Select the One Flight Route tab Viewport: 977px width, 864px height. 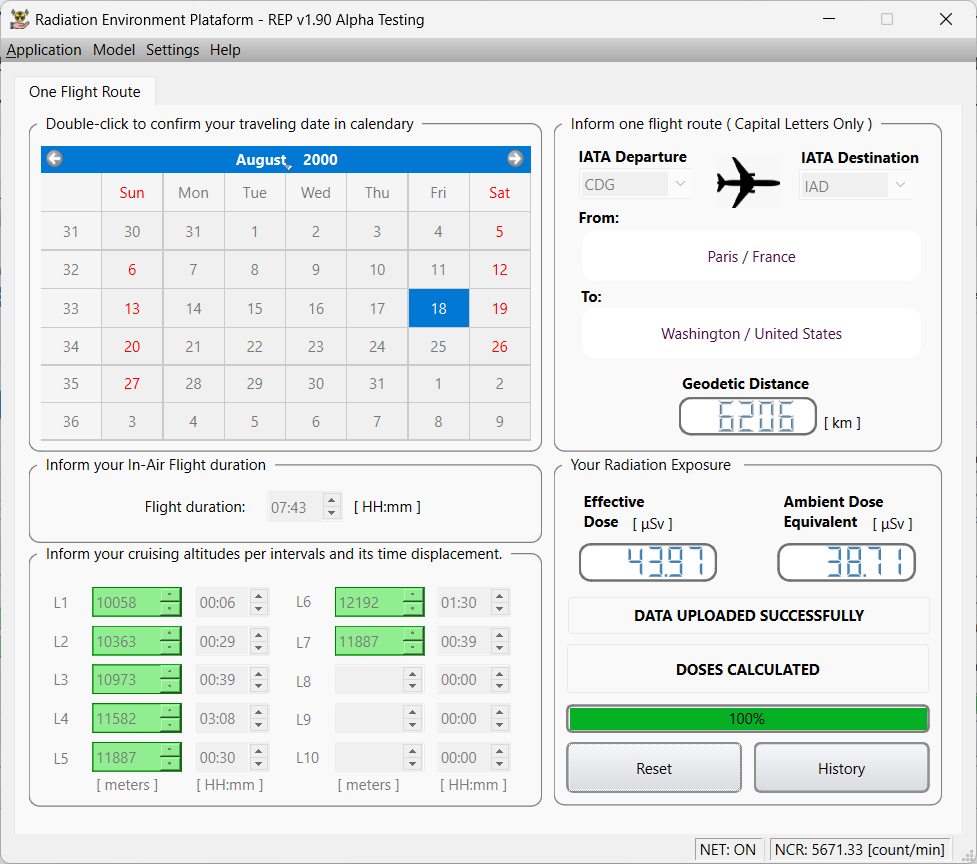(85, 92)
